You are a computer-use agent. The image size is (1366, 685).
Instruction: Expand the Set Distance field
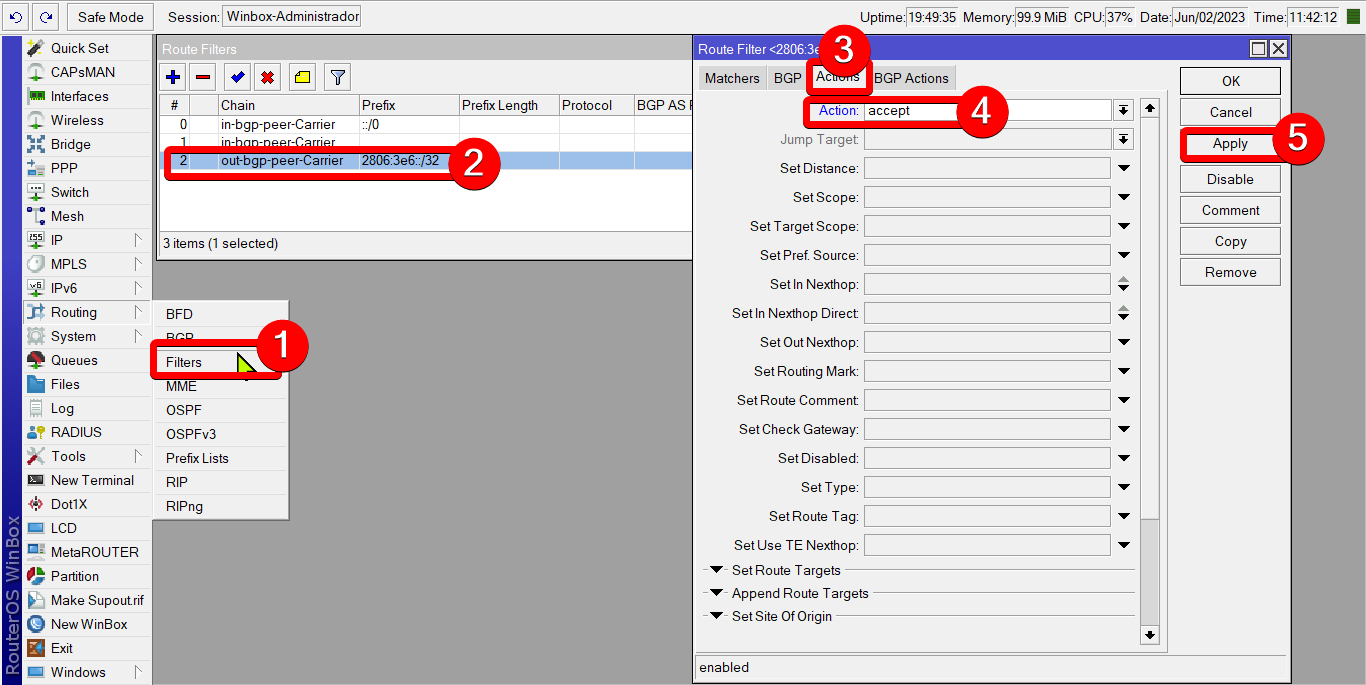(1124, 169)
